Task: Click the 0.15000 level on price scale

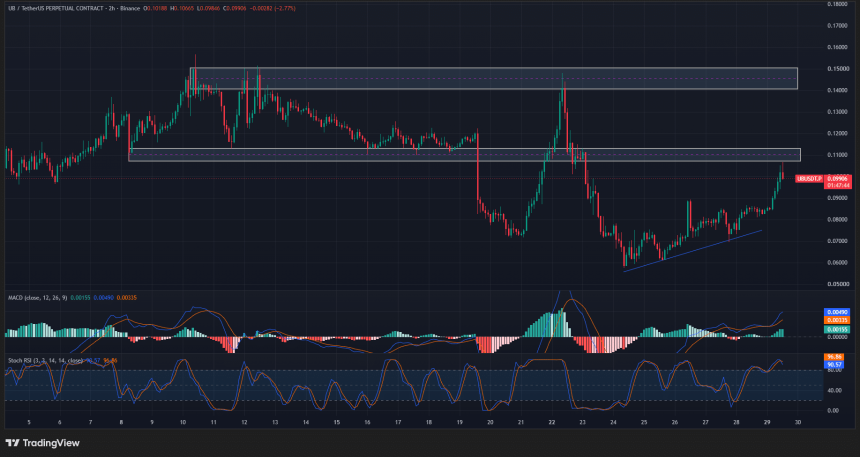Action: pos(837,69)
